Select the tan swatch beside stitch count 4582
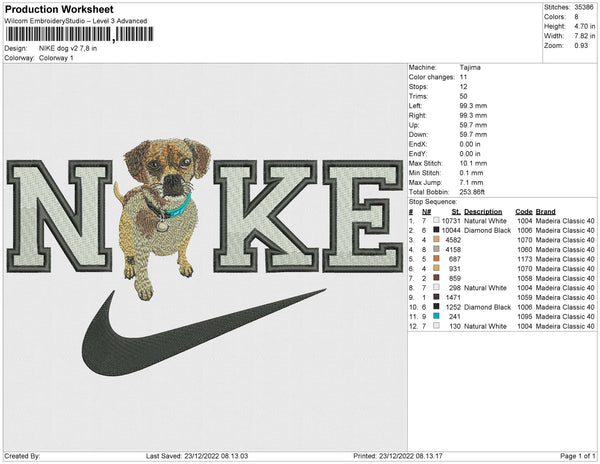Viewport: 600px width, 464px height. [x=436, y=240]
